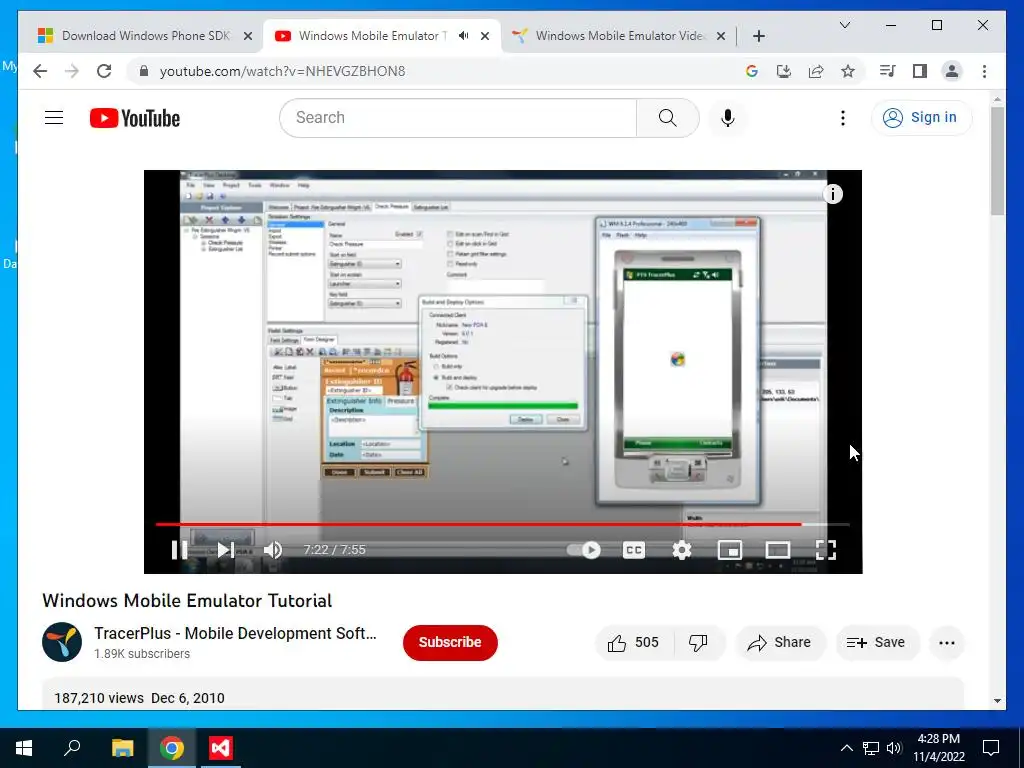Open Windows notification center
Viewport: 1024px width, 768px height.
pyautogui.click(x=991, y=748)
